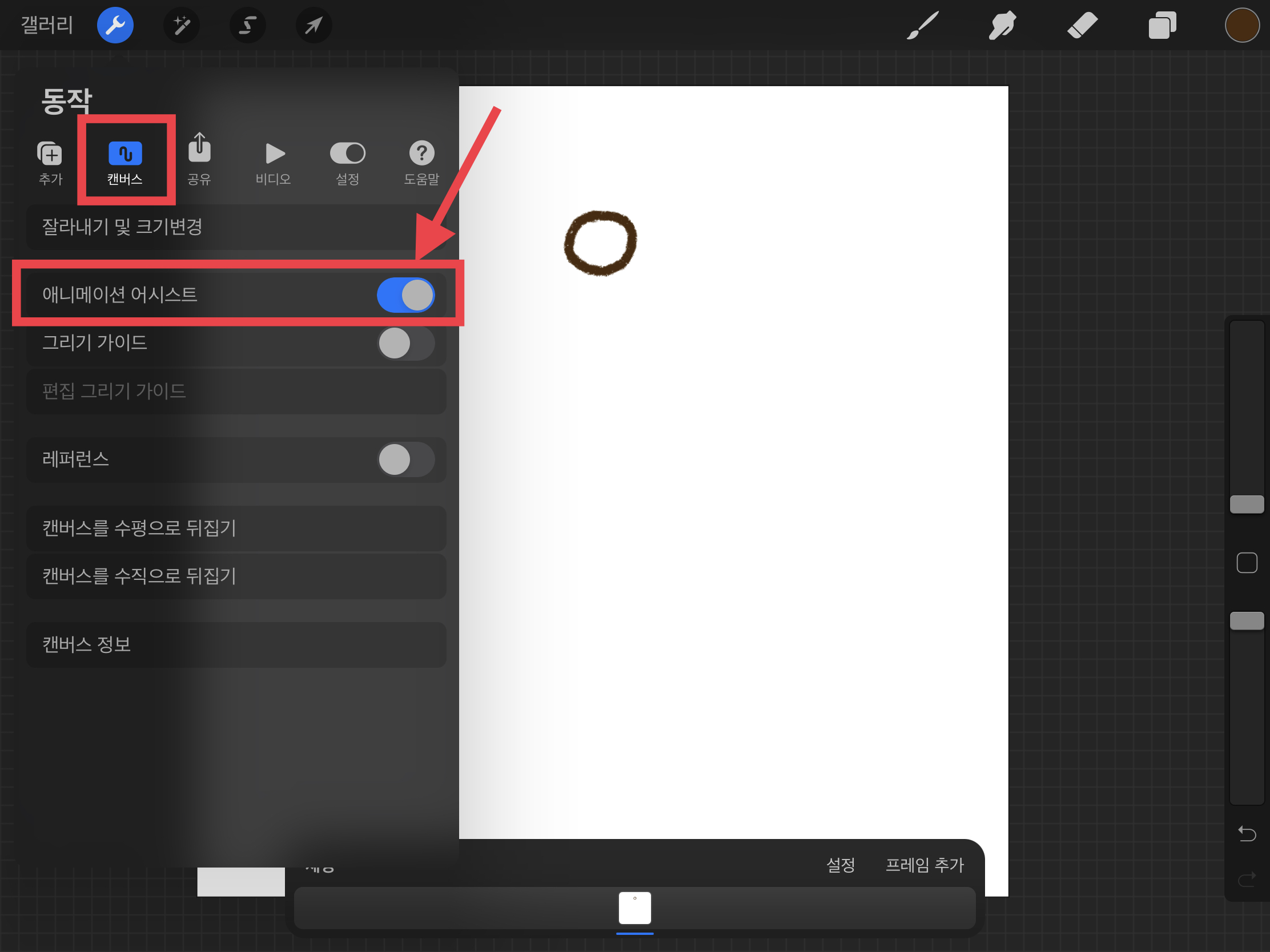
Task: Switch to the 공유 tab
Action: point(199,160)
